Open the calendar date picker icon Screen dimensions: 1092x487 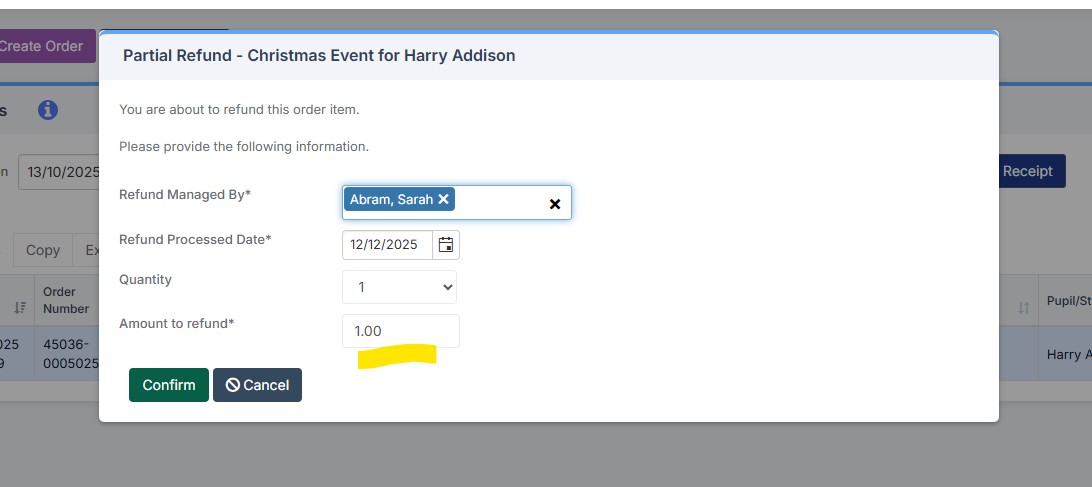tap(446, 245)
